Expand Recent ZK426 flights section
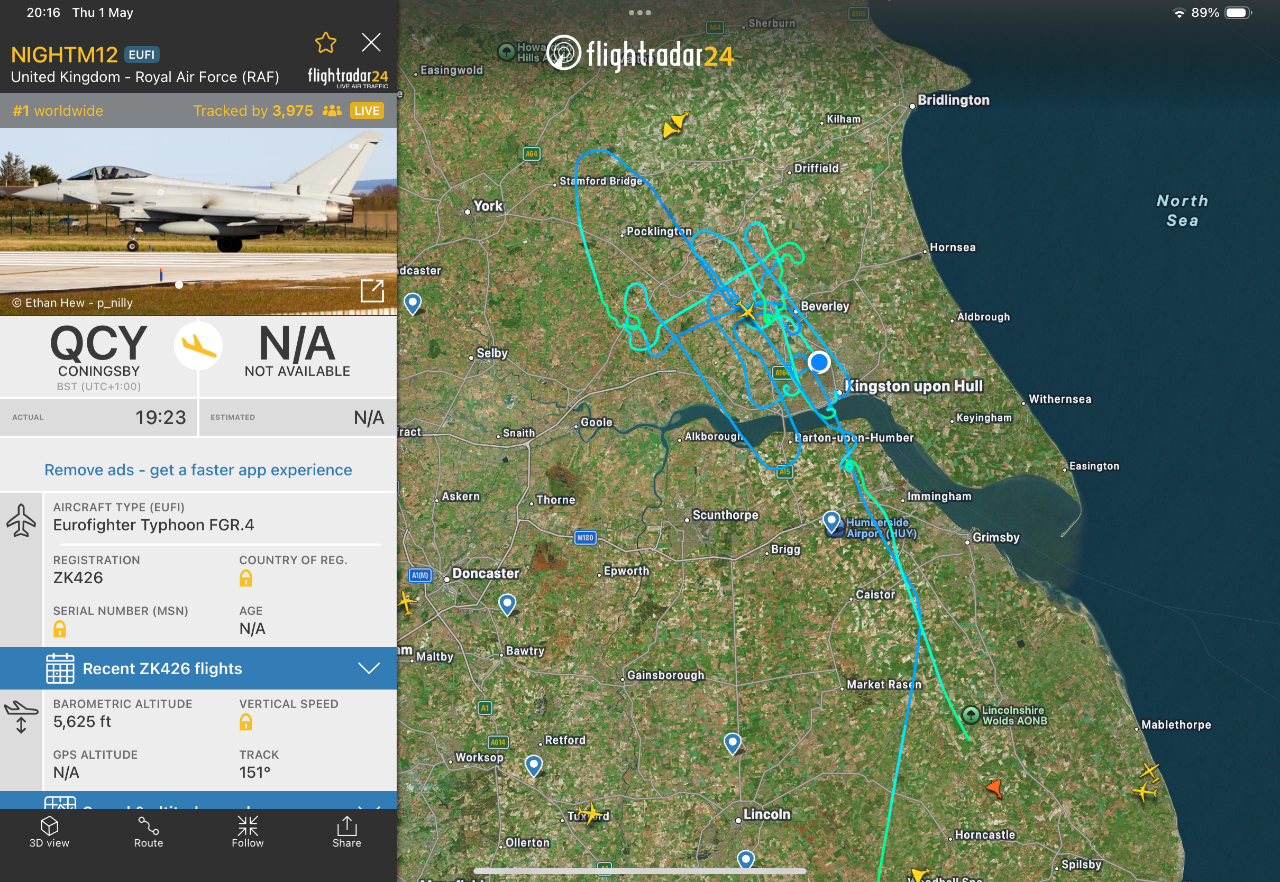 pos(198,668)
